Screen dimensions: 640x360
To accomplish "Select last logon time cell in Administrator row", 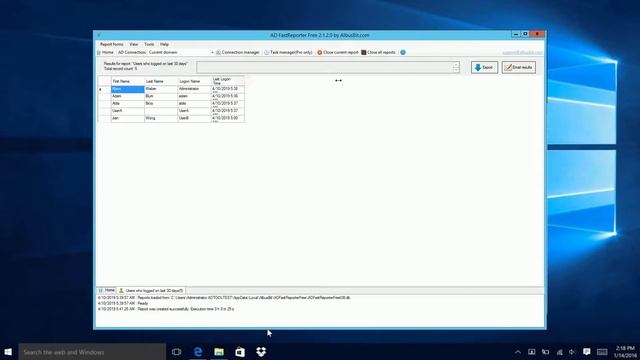I will (x=228, y=89).
